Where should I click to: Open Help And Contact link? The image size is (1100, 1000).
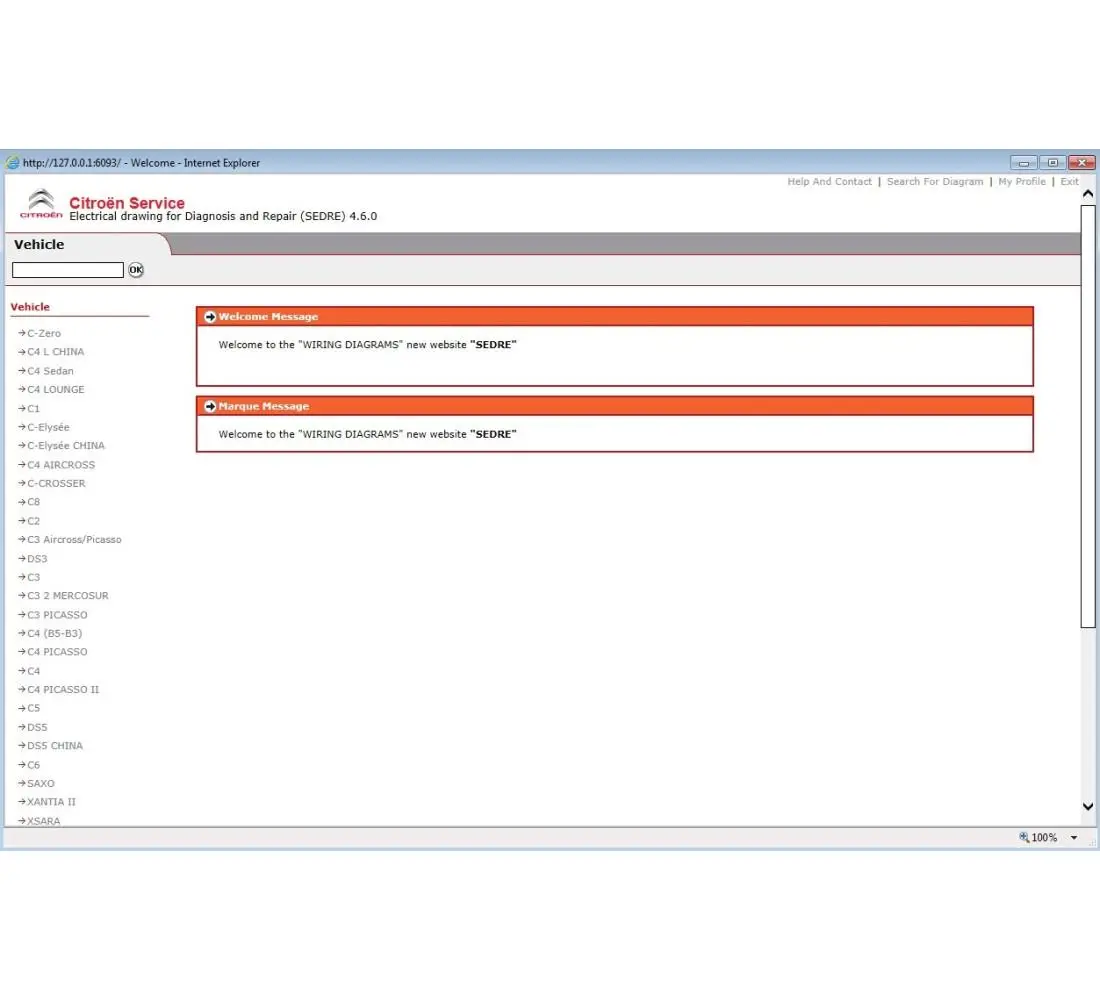point(829,181)
